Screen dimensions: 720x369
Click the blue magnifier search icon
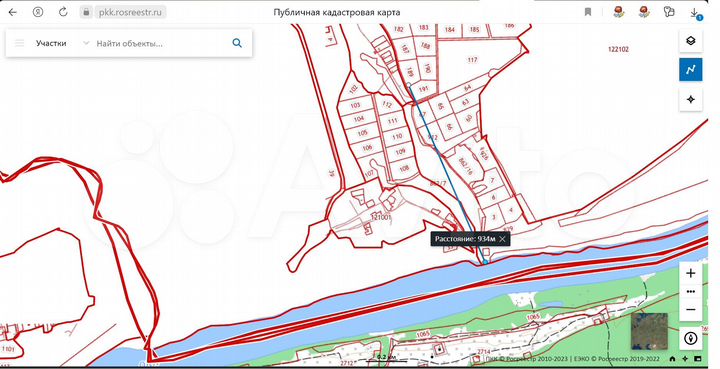pos(237,43)
